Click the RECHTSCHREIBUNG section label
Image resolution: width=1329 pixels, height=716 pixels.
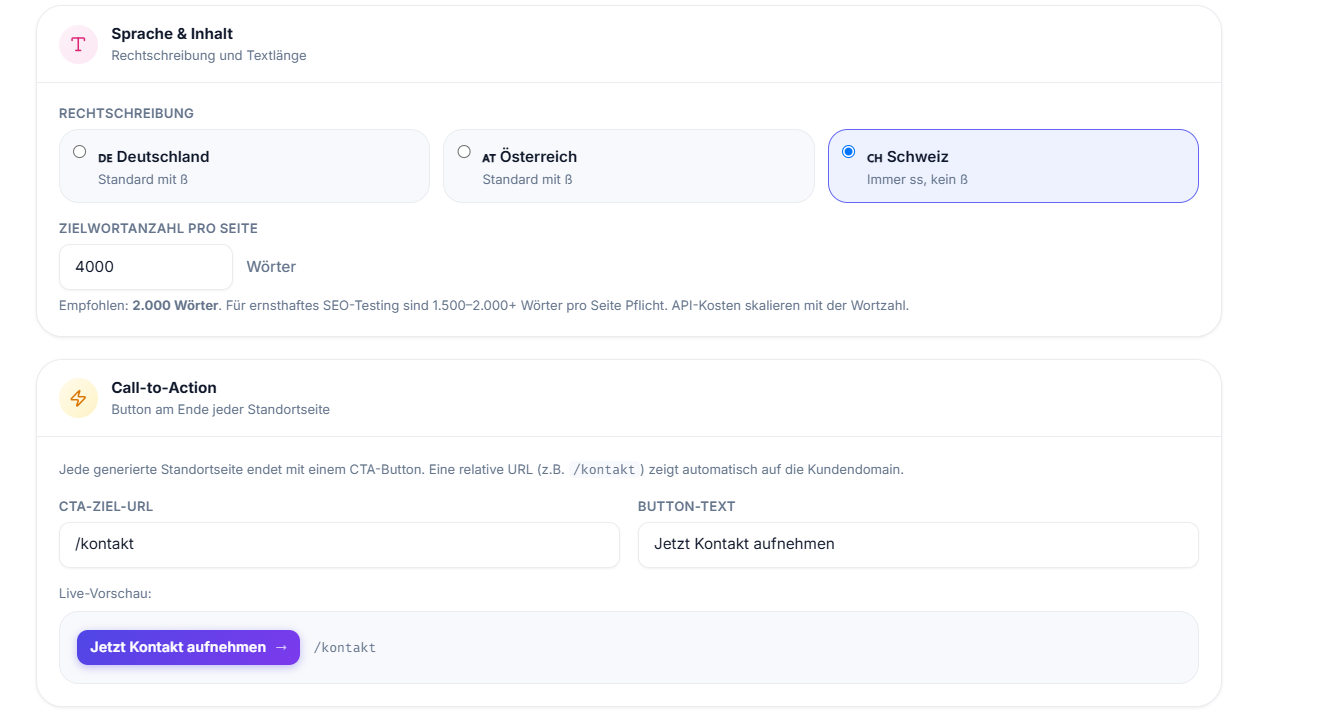pos(126,113)
